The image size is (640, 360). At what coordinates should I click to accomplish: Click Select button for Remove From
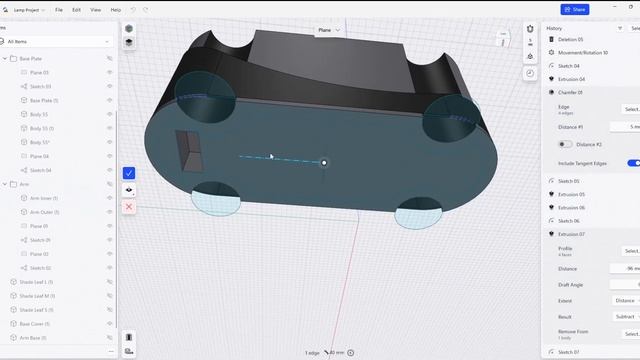point(631,334)
